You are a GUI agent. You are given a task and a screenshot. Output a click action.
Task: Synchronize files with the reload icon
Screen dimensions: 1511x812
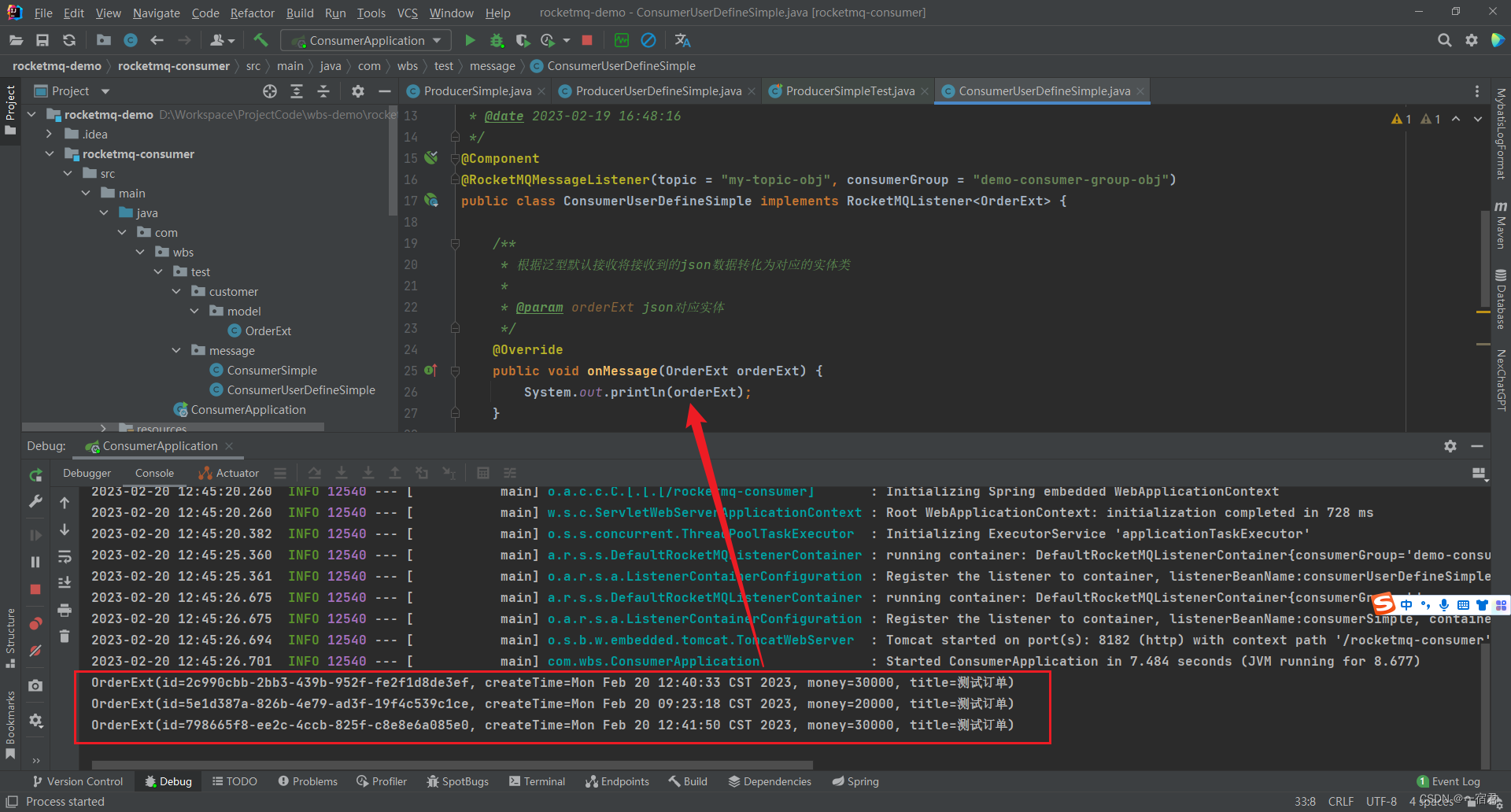point(69,40)
